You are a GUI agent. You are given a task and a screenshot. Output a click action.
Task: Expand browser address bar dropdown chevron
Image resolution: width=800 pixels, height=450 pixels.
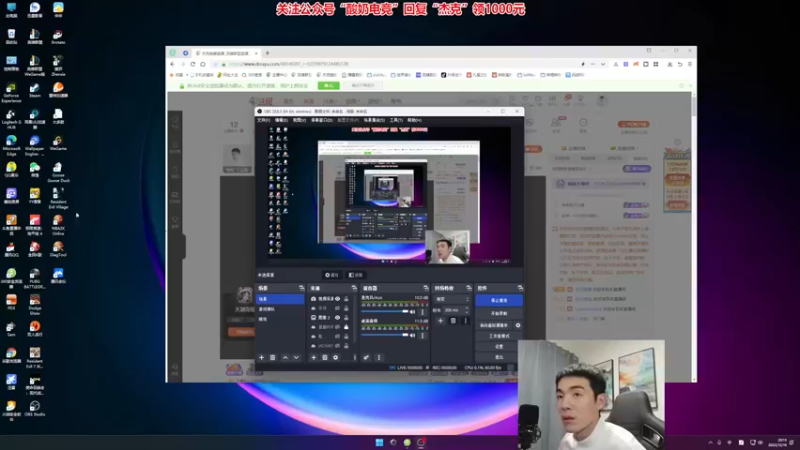(x=603, y=64)
